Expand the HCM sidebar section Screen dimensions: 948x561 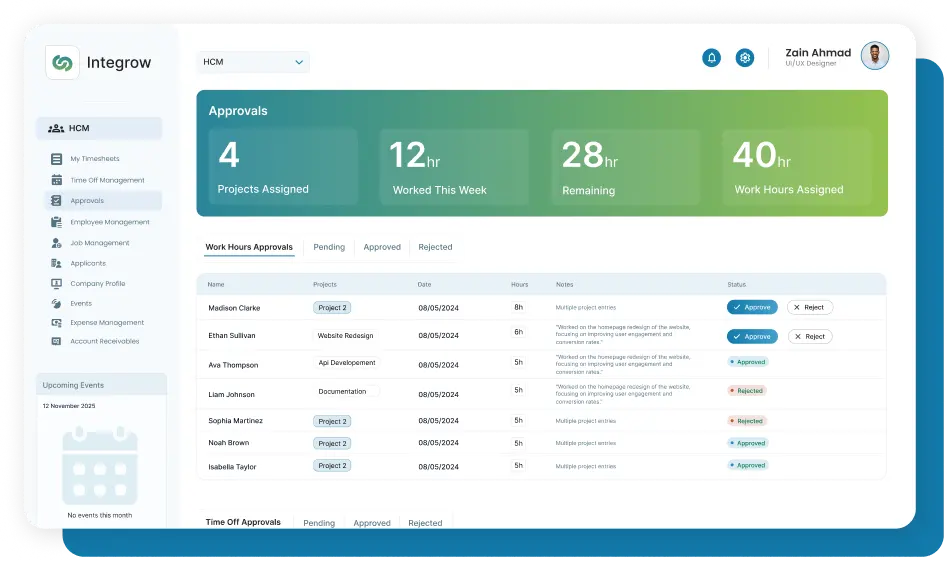(x=99, y=128)
